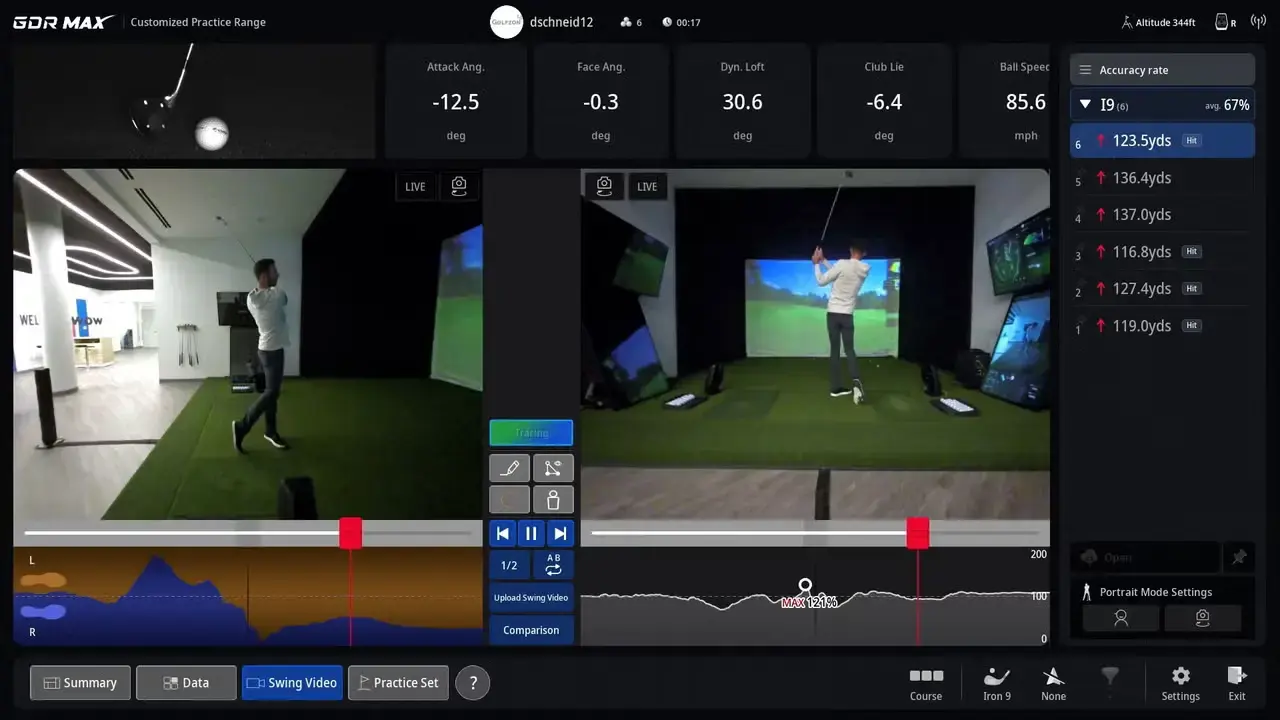Viewport: 1280px width, 720px height.
Task: Toggle the Tracing overlay switch
Action: tap(531, 432)
